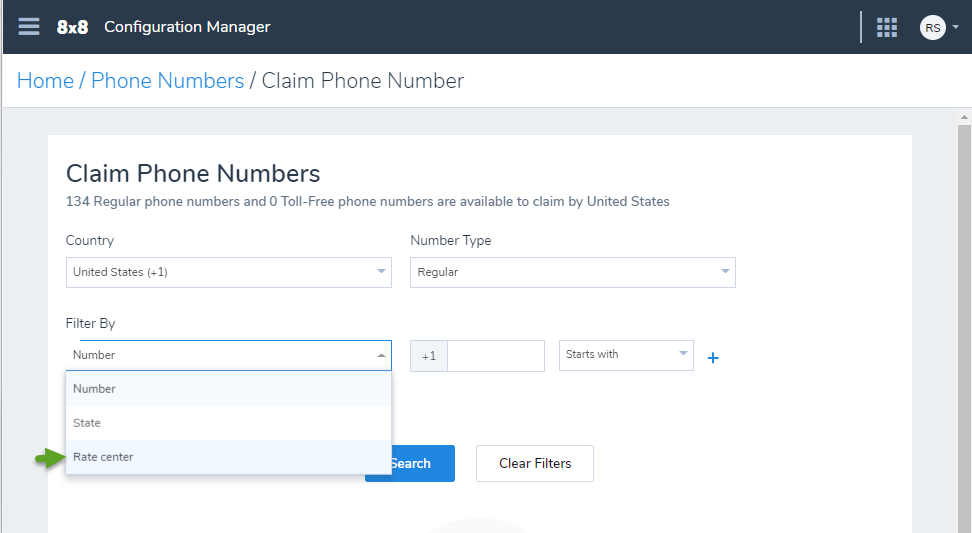Choose Number from filter list
Screen dimensions: 972x533
point(229,389)
